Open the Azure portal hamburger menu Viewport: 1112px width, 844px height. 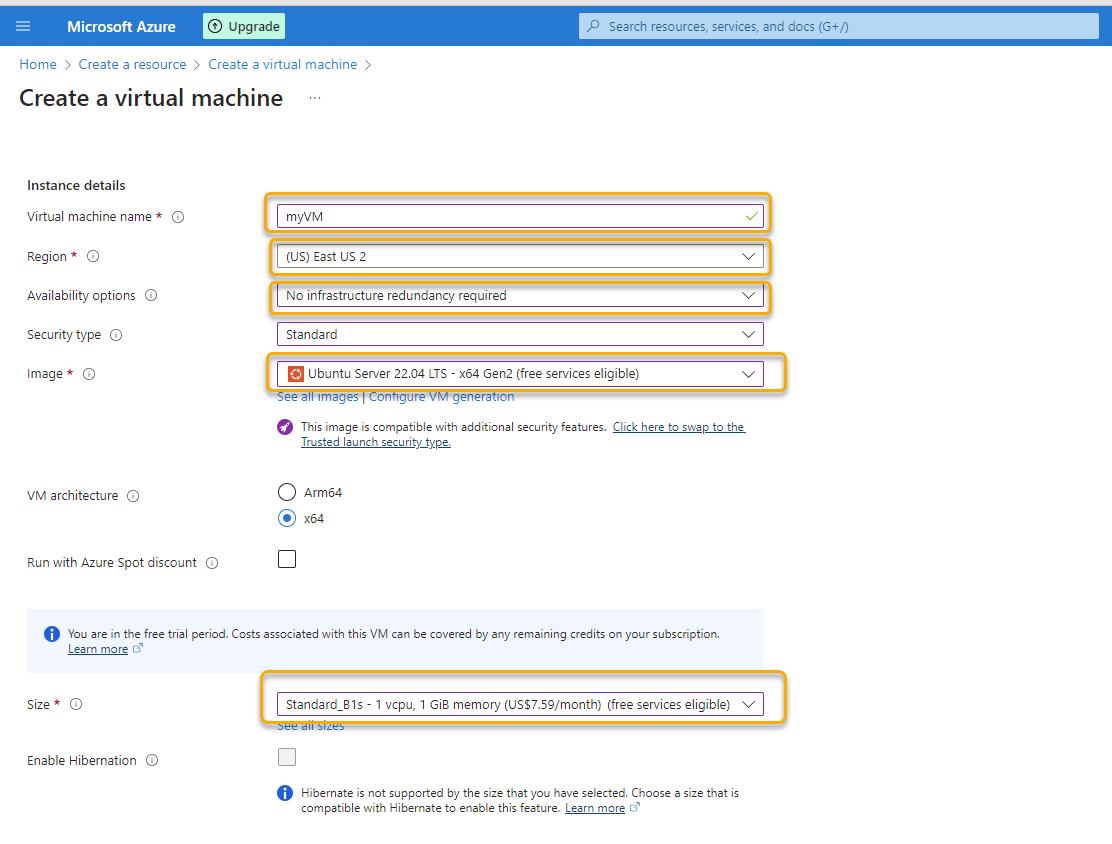[23, 25]
